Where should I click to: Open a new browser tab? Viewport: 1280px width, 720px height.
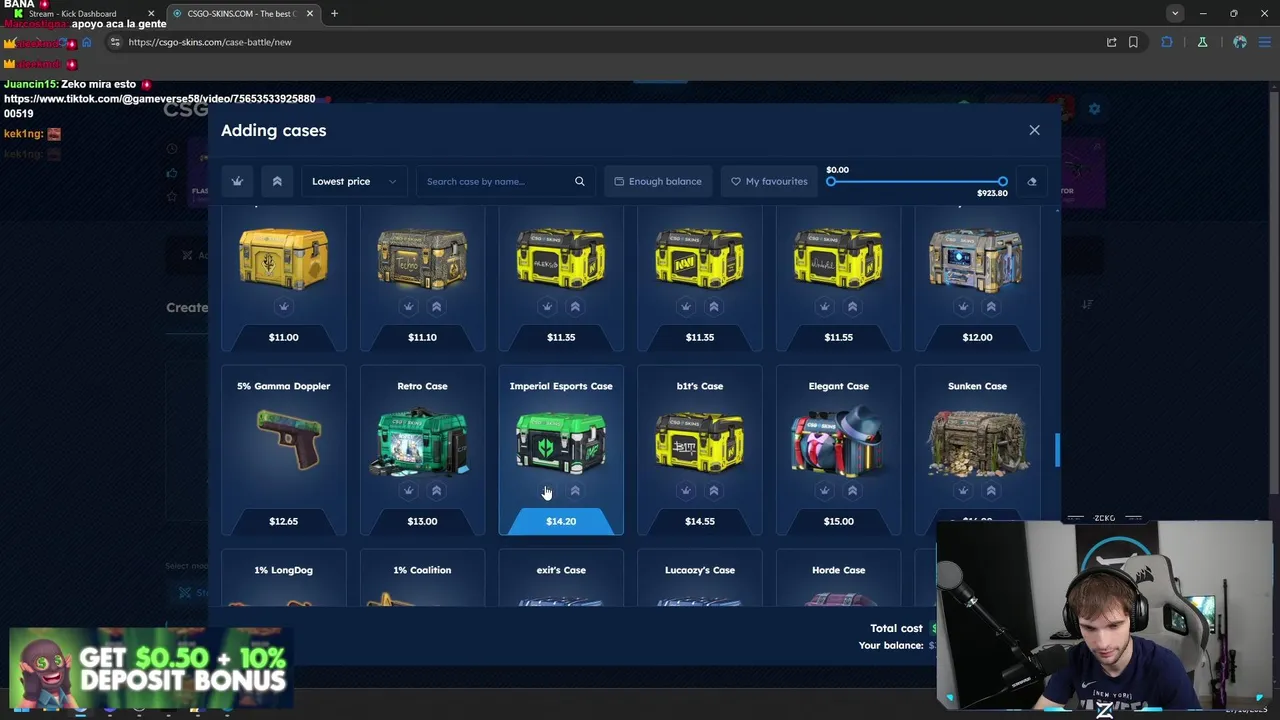(334, 13)
